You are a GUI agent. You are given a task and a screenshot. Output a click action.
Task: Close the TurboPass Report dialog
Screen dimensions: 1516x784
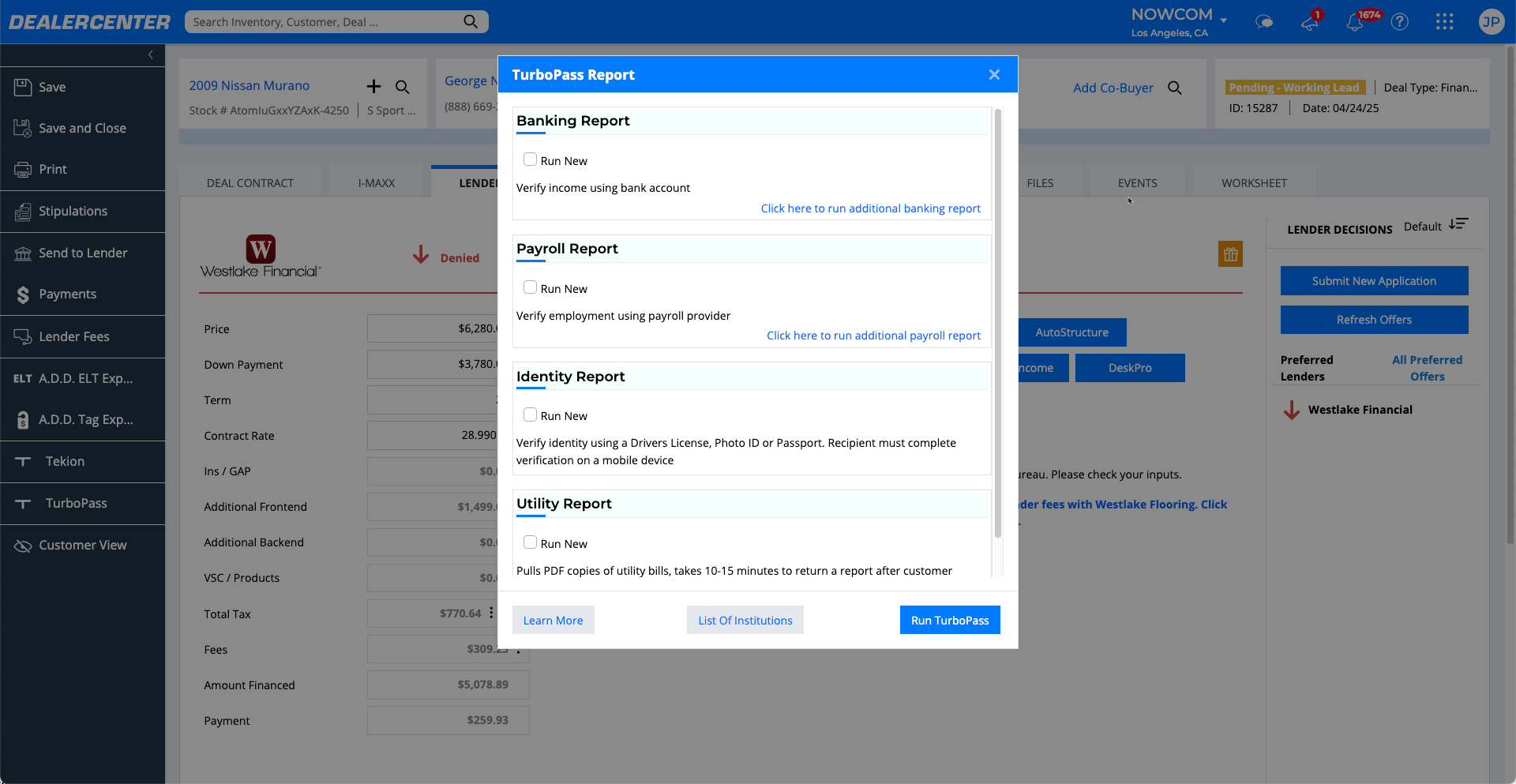pos(994,74)
